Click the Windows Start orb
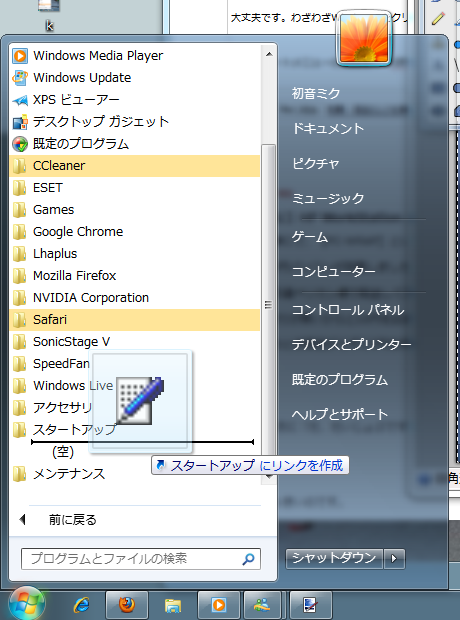The height and width of the screenshot is (620, 460). coord(27,603)
